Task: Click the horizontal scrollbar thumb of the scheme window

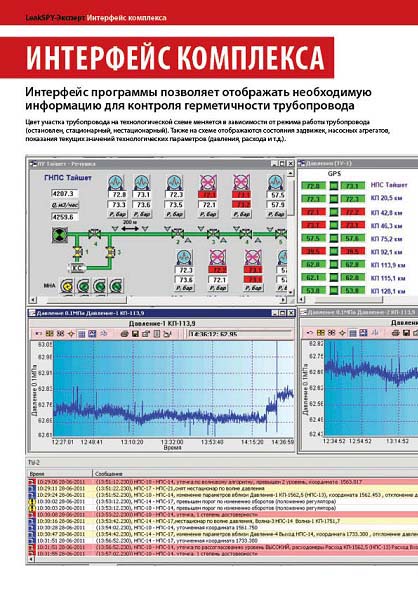Action: [x=81, y=300]
